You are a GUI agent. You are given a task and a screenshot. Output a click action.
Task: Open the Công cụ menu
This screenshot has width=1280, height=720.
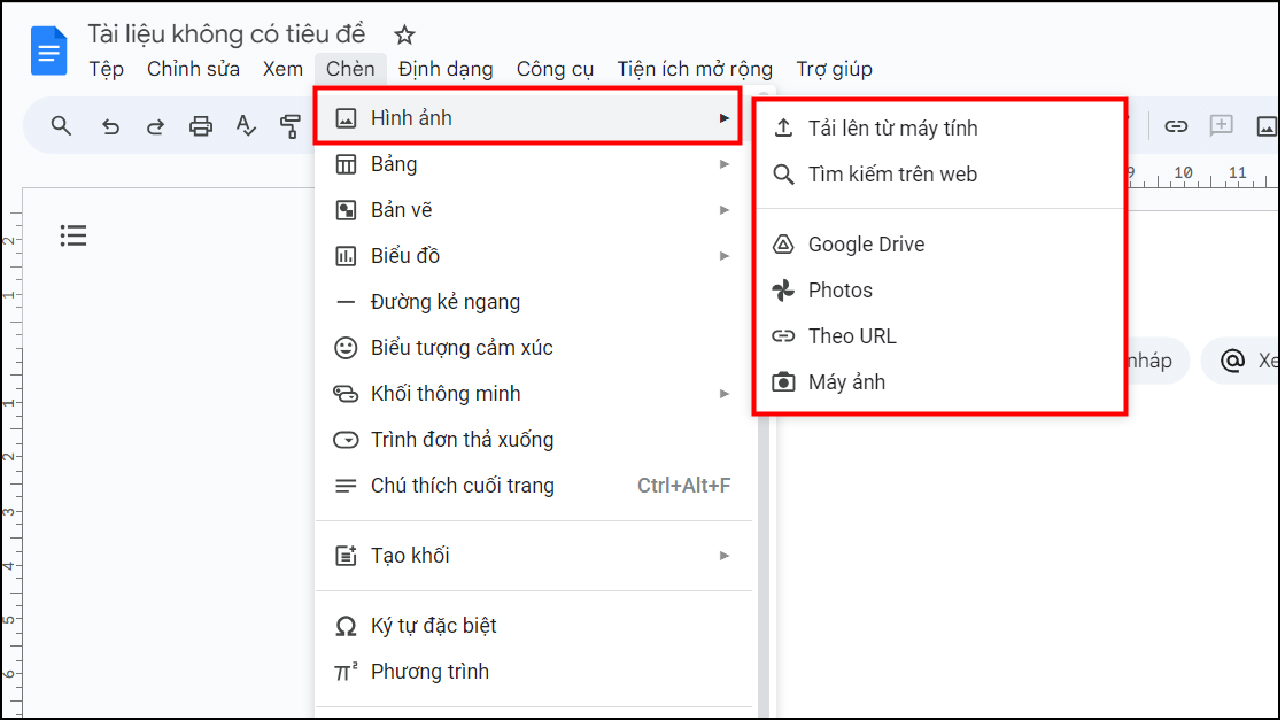555,69
